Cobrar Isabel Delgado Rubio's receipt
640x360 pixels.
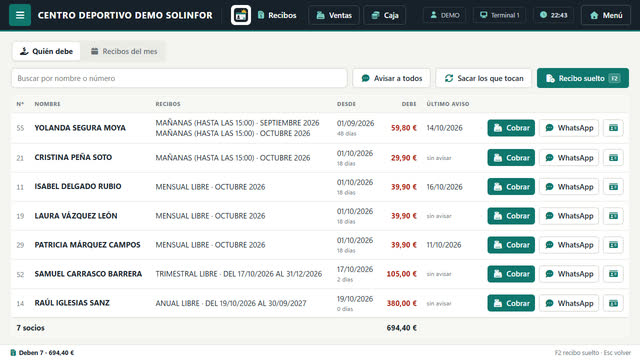pos(511,187)
